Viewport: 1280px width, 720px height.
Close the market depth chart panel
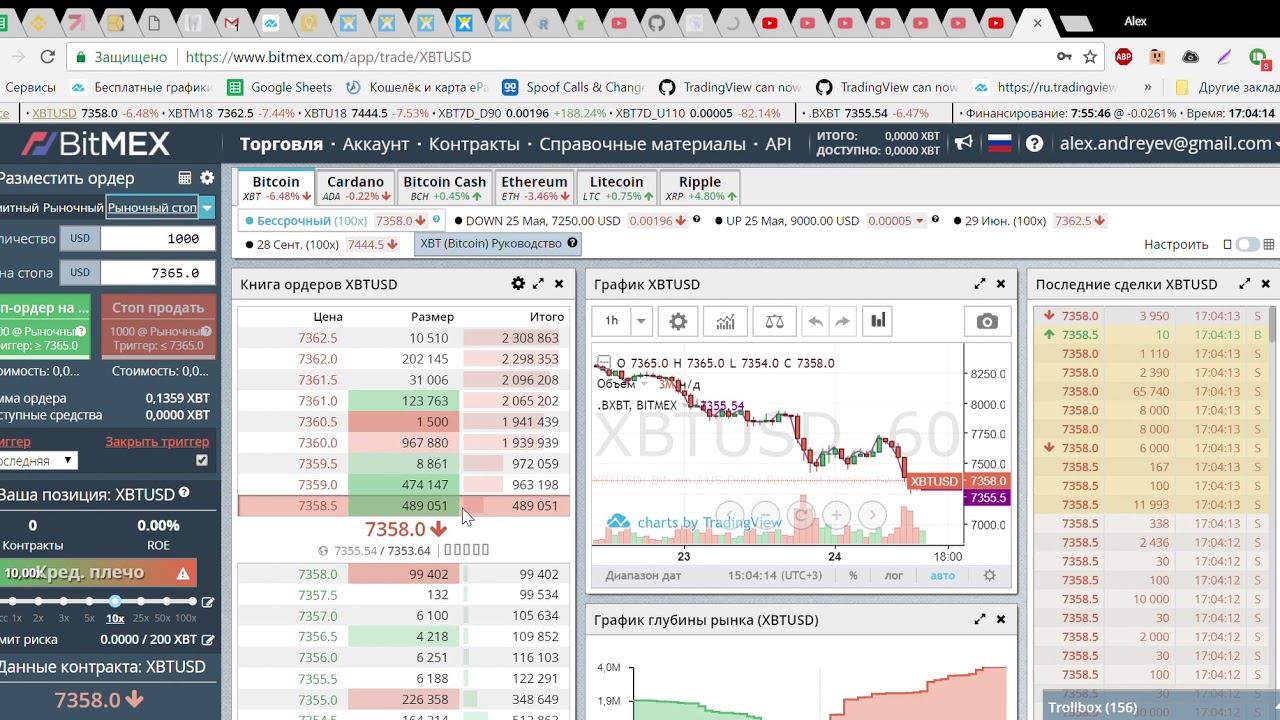point(1001,620)
